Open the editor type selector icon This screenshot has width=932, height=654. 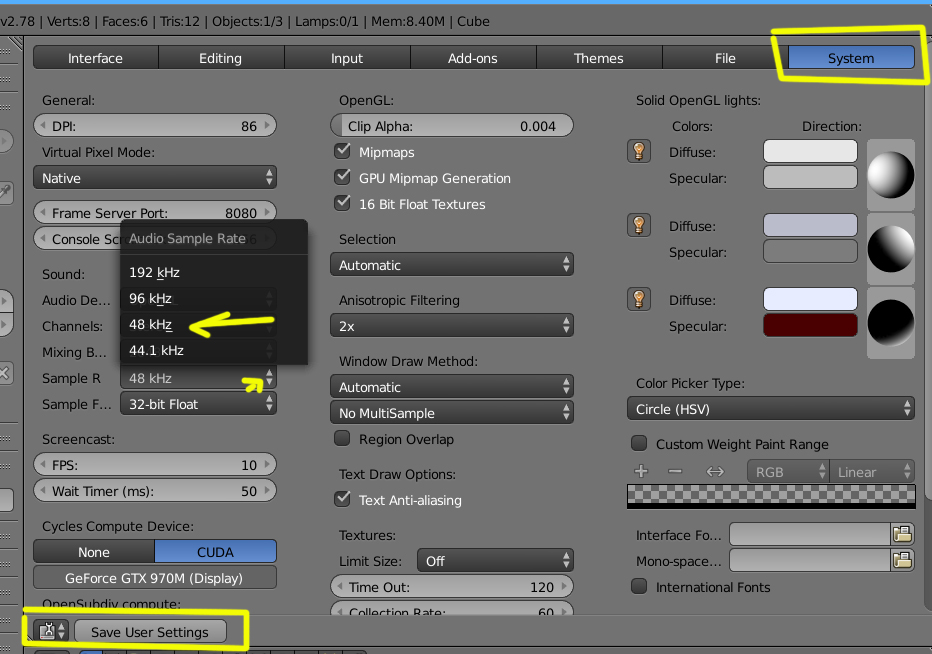[51, 631]
